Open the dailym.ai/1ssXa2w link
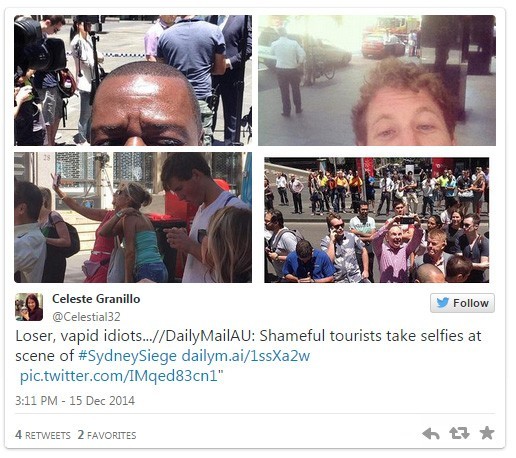This screenshot has height=458, width=516. click(x=246, y=356)
